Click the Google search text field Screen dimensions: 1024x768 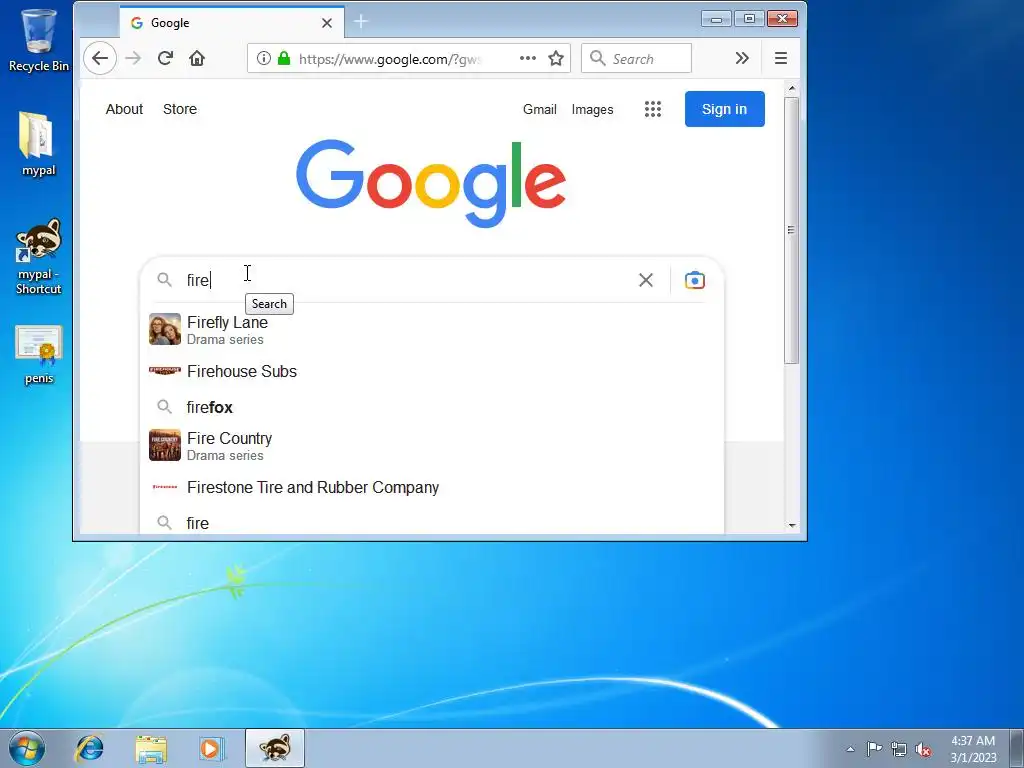405,280
